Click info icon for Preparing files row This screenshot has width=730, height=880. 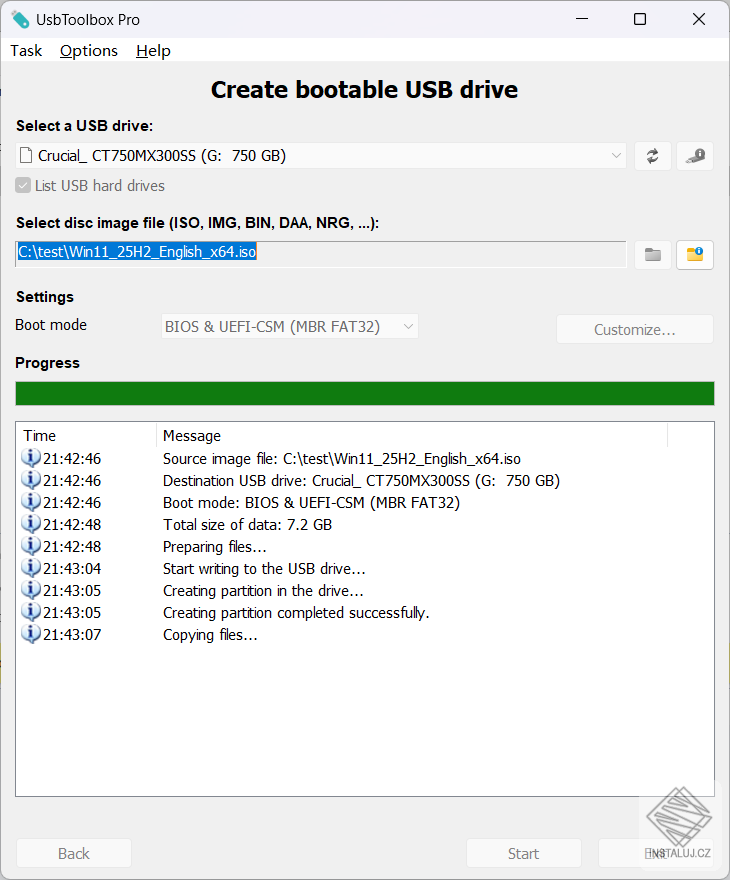click(x=31, y=546)
